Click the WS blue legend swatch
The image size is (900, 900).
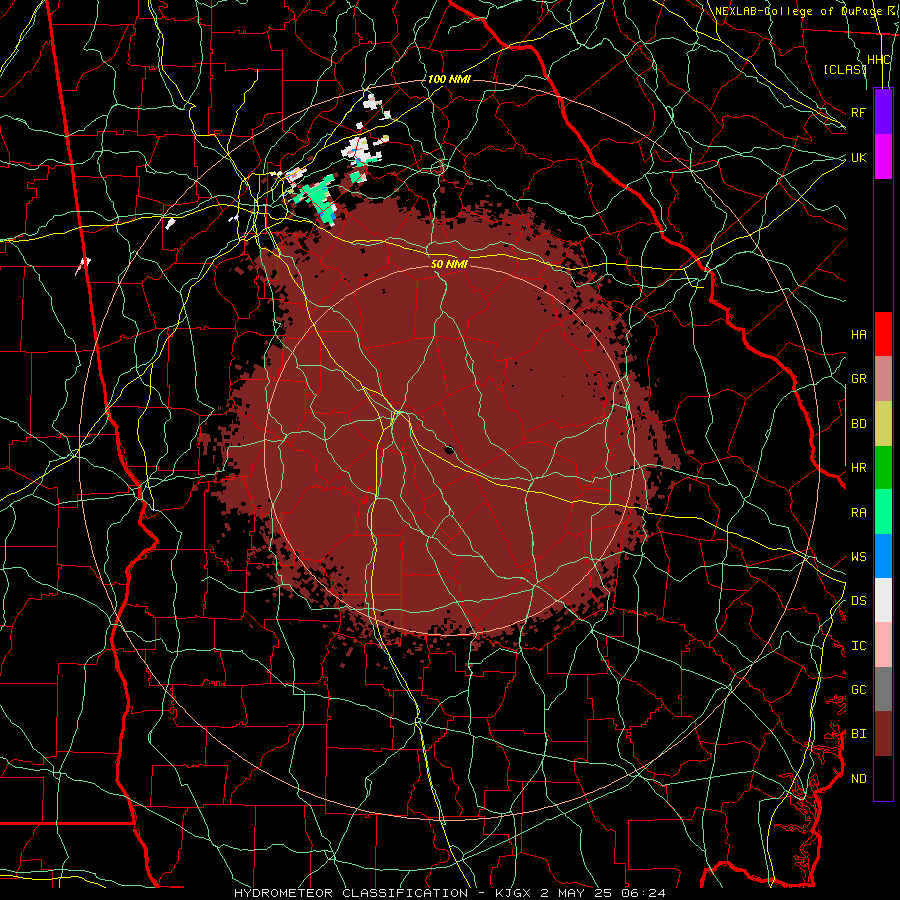883,556
